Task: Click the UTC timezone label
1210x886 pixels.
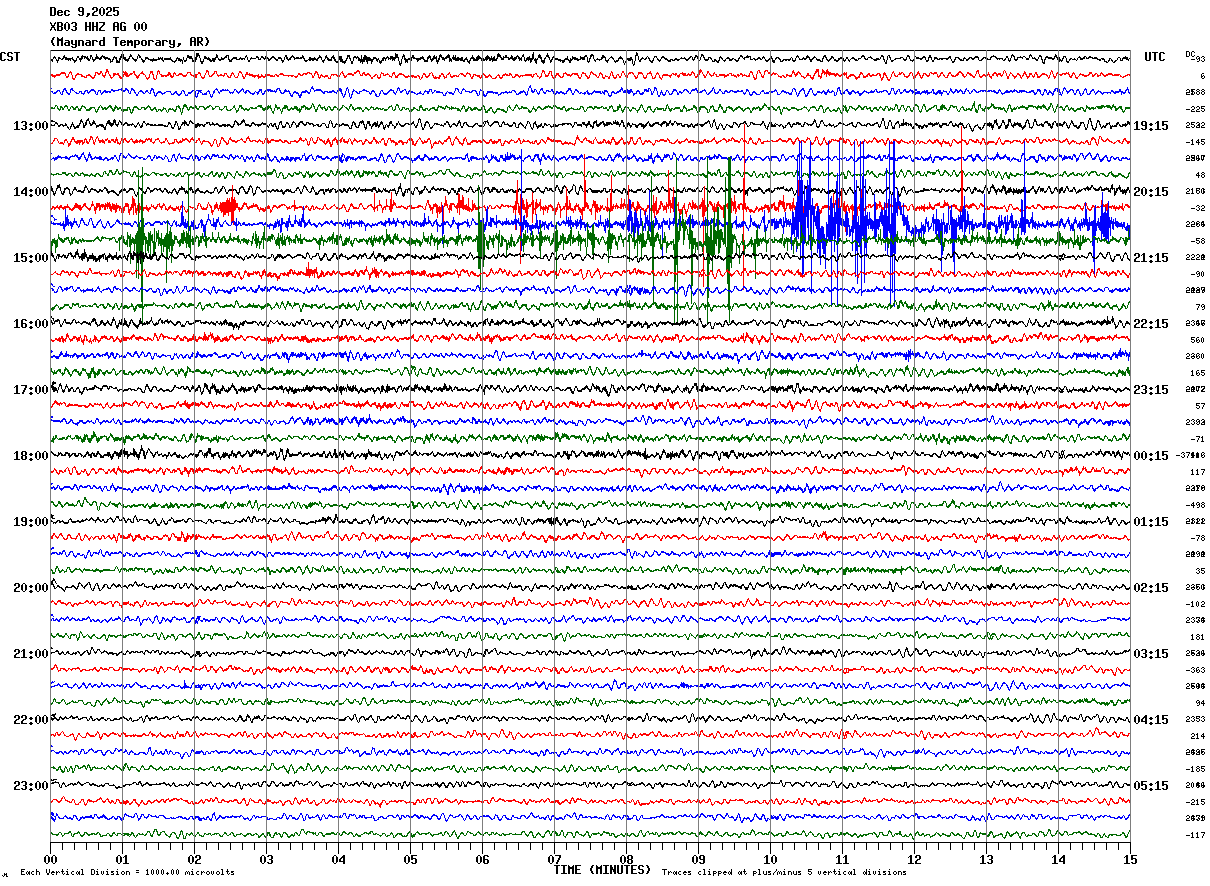Action: click(1154, 57)
